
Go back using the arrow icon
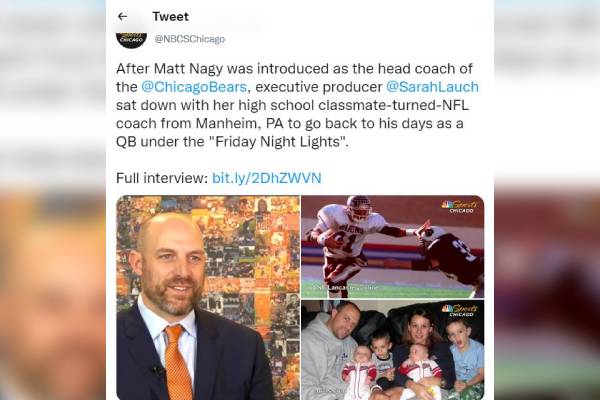tap(122, 16)
